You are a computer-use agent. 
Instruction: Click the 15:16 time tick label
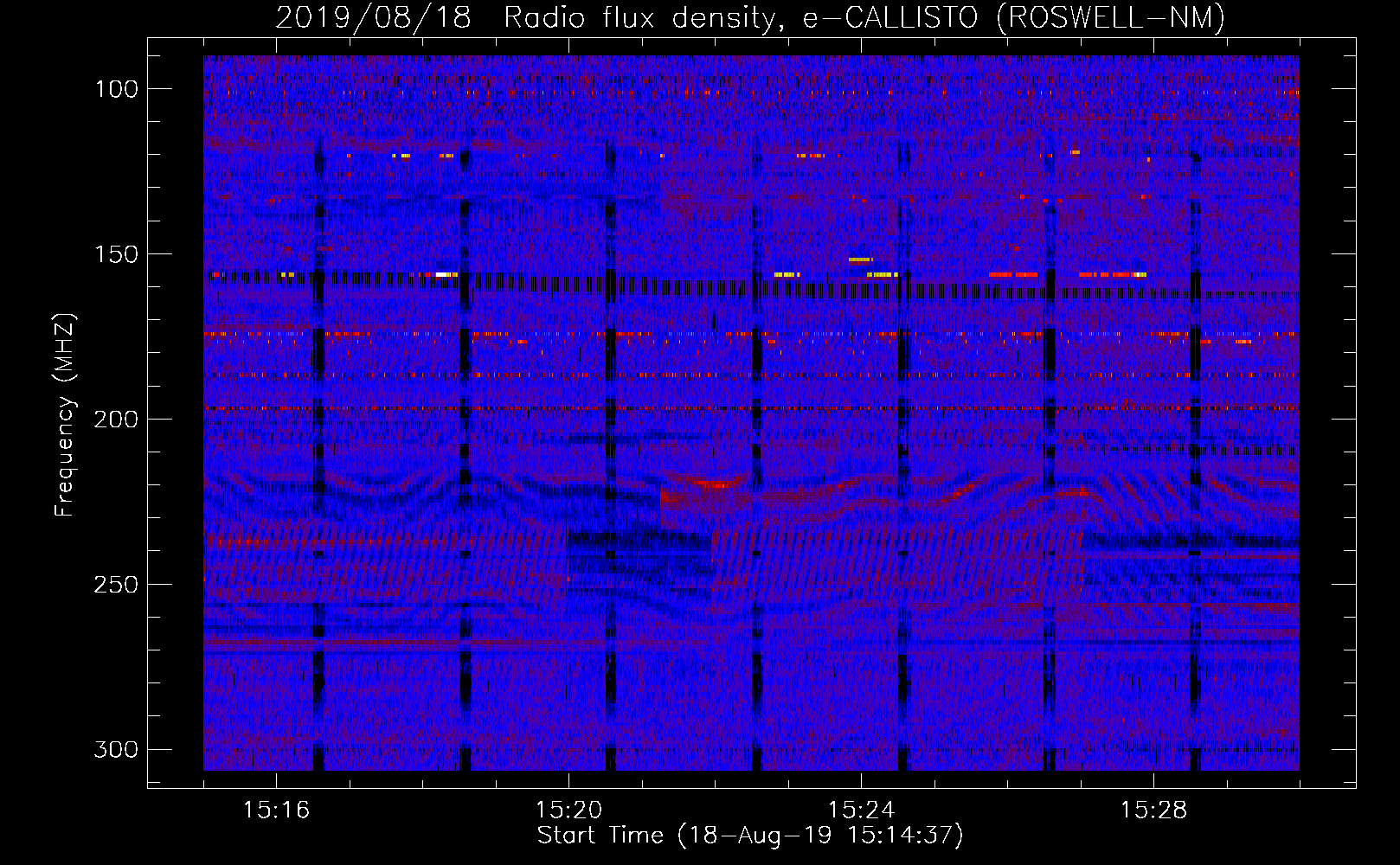click(x=276, y=810)
